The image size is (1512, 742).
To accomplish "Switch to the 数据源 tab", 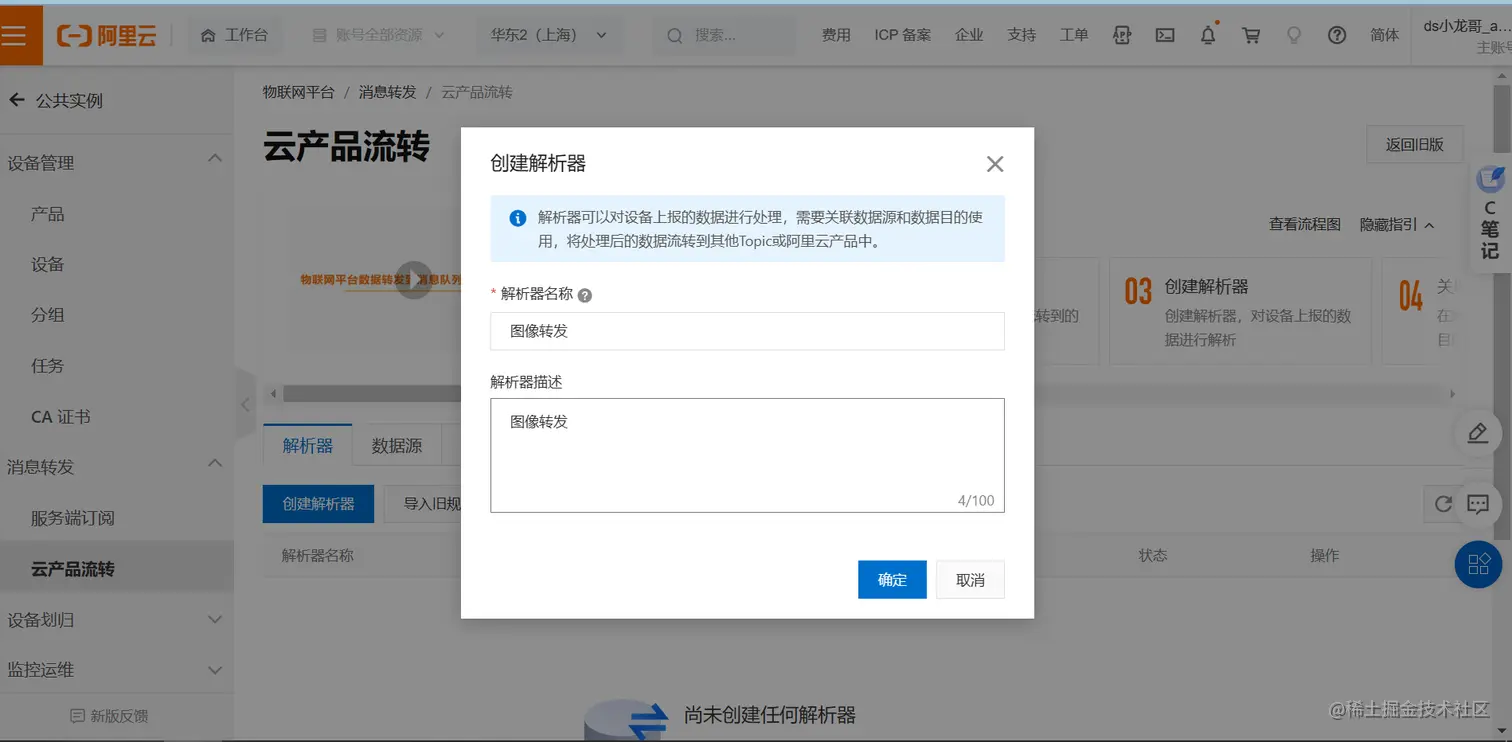I will click(x=398, y=444).
